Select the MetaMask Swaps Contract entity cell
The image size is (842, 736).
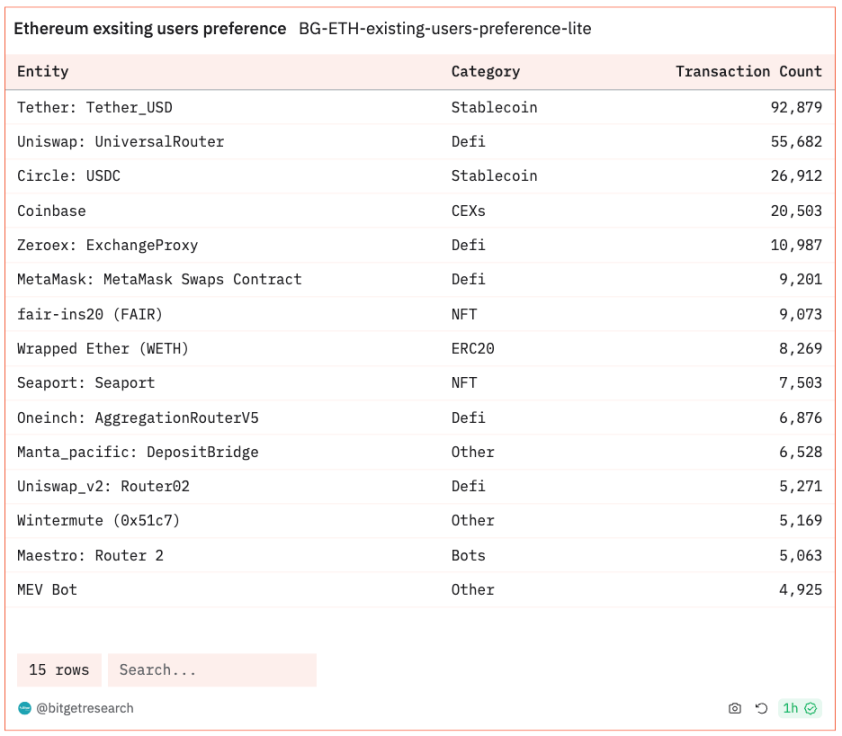pyautogui.click(x=159, y=279)
